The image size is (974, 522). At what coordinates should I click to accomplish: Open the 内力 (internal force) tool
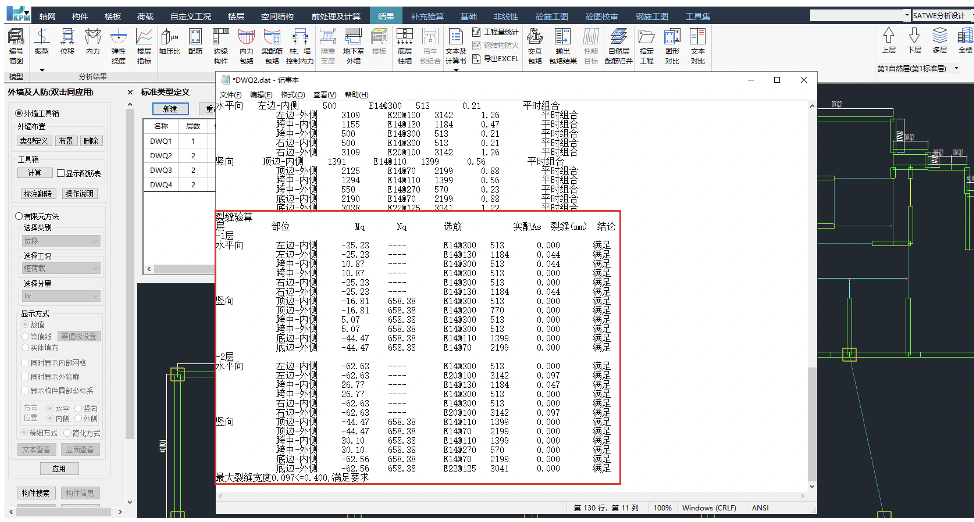(x=93, y=41)
